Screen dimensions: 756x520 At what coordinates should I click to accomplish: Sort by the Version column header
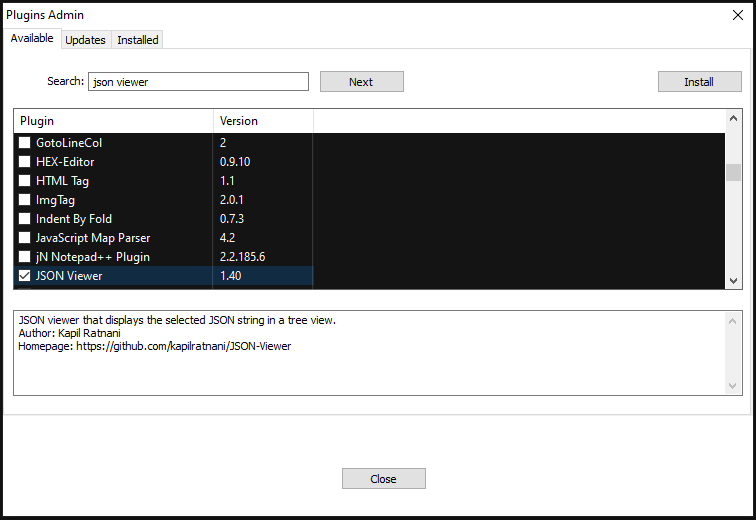coord(263,121)
